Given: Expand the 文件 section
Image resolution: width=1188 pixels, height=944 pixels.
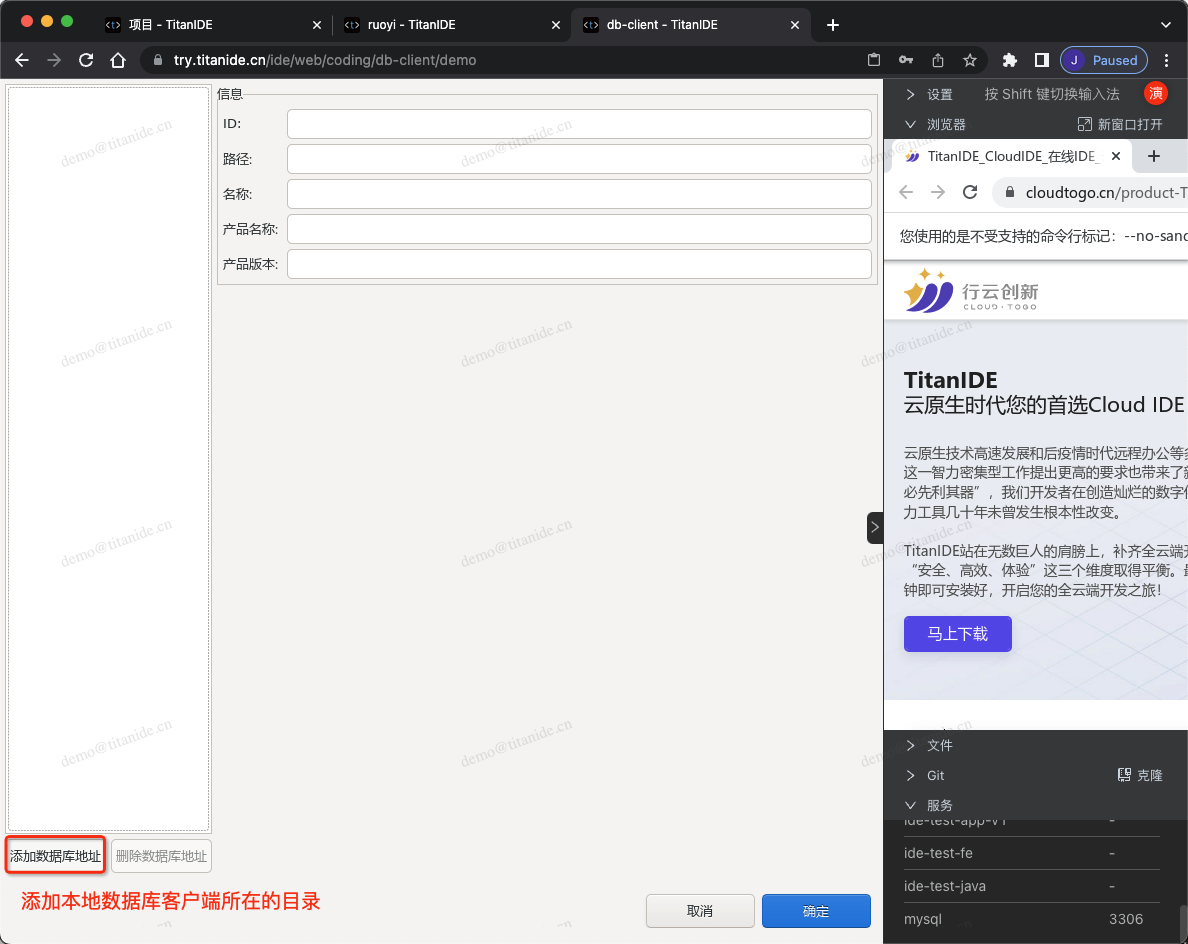Looking at the screenshot, I should 928,745.
